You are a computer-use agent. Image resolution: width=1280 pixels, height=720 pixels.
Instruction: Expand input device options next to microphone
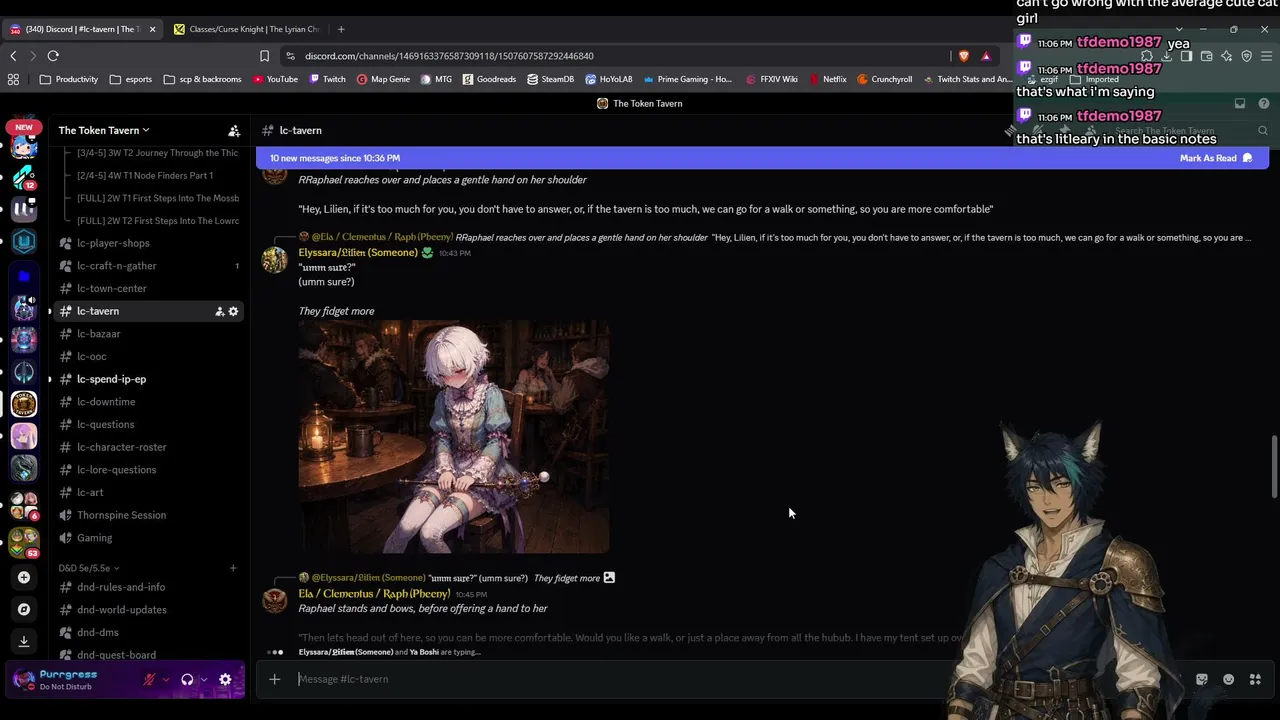(x=165, y=680)
